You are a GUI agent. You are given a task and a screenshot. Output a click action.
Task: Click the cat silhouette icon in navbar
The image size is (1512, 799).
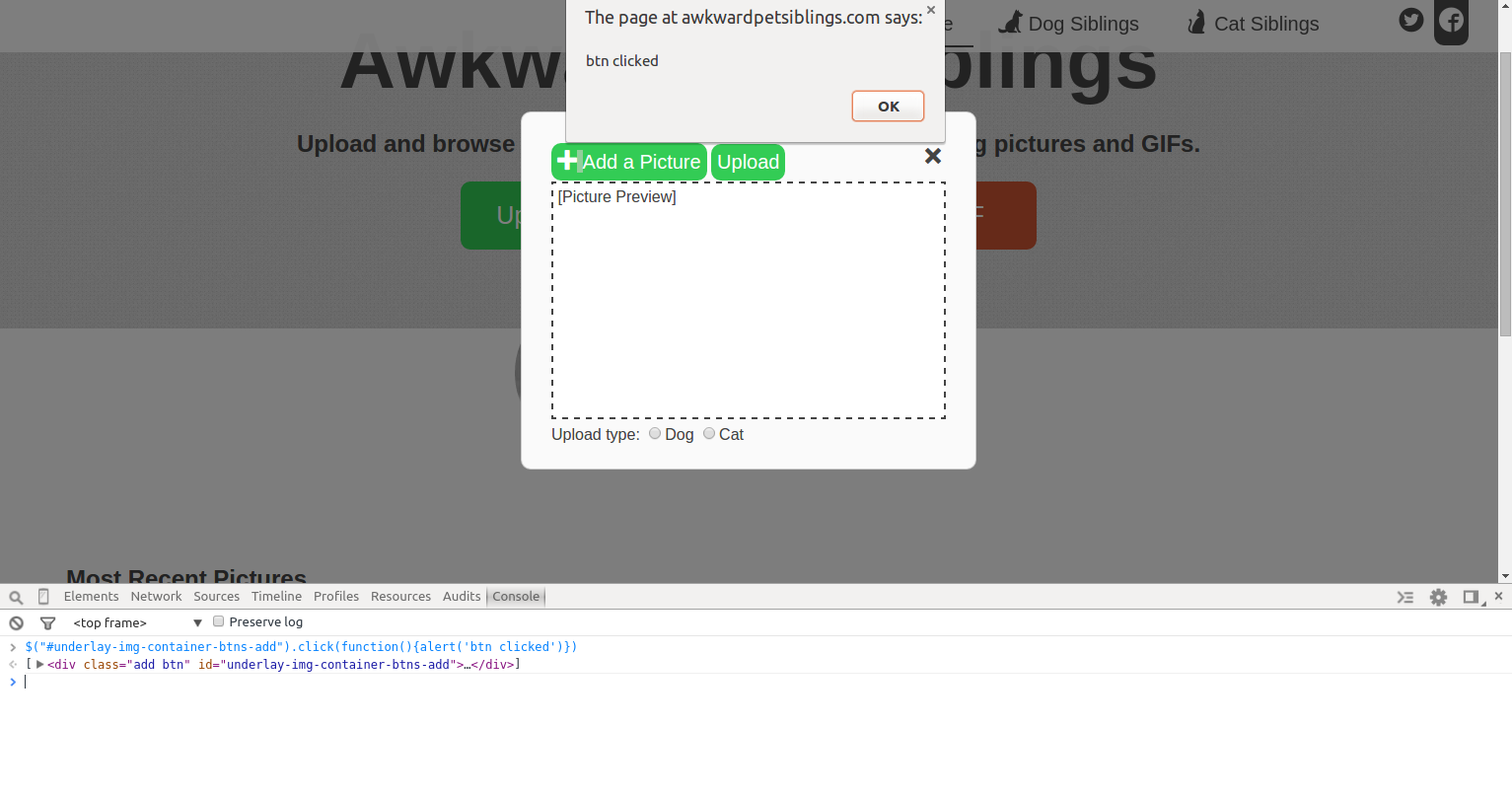[1196, 22]
